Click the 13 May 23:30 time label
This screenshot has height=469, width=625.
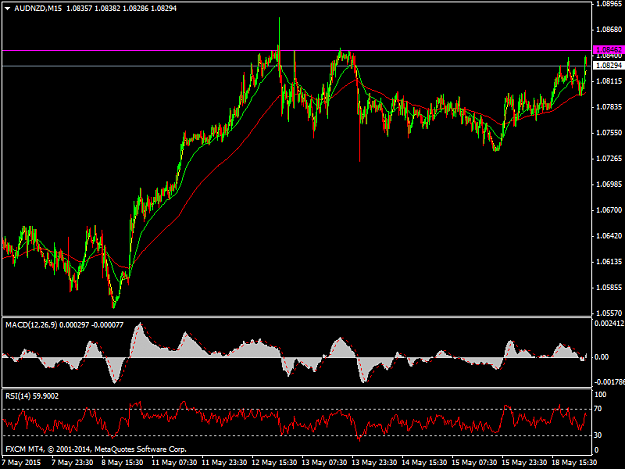point(374,463)
